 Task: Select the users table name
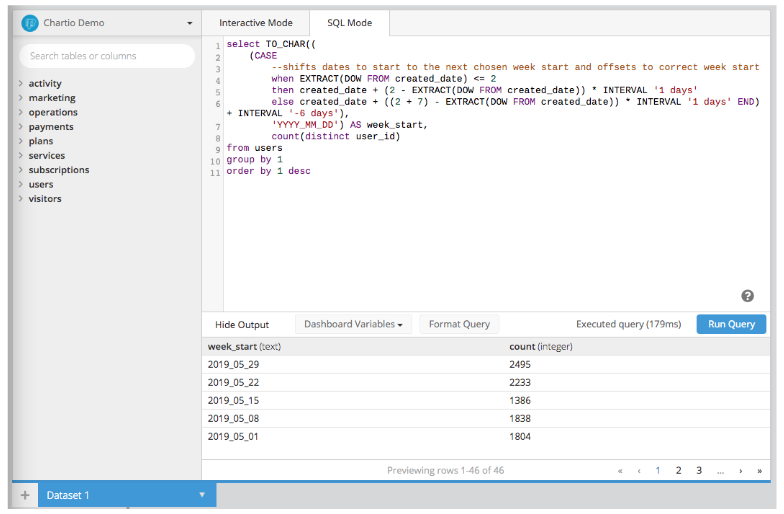pyautogui.click(x=41, y=184)
